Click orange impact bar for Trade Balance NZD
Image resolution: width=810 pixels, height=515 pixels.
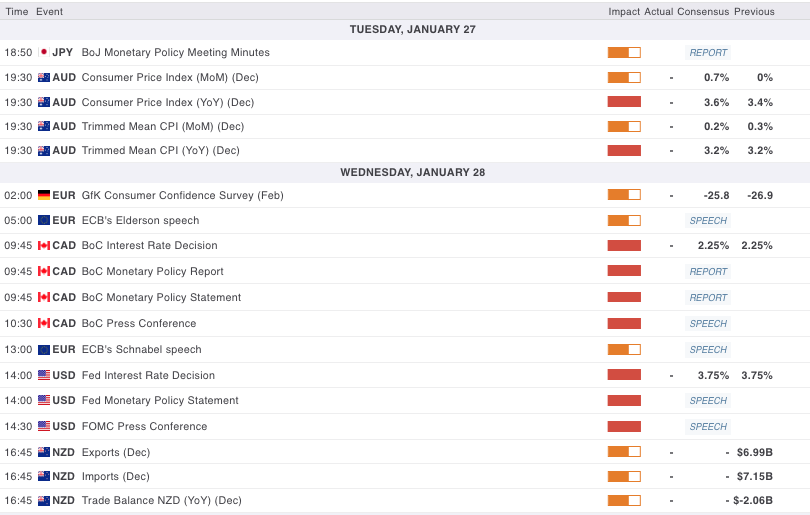(624, 500)
